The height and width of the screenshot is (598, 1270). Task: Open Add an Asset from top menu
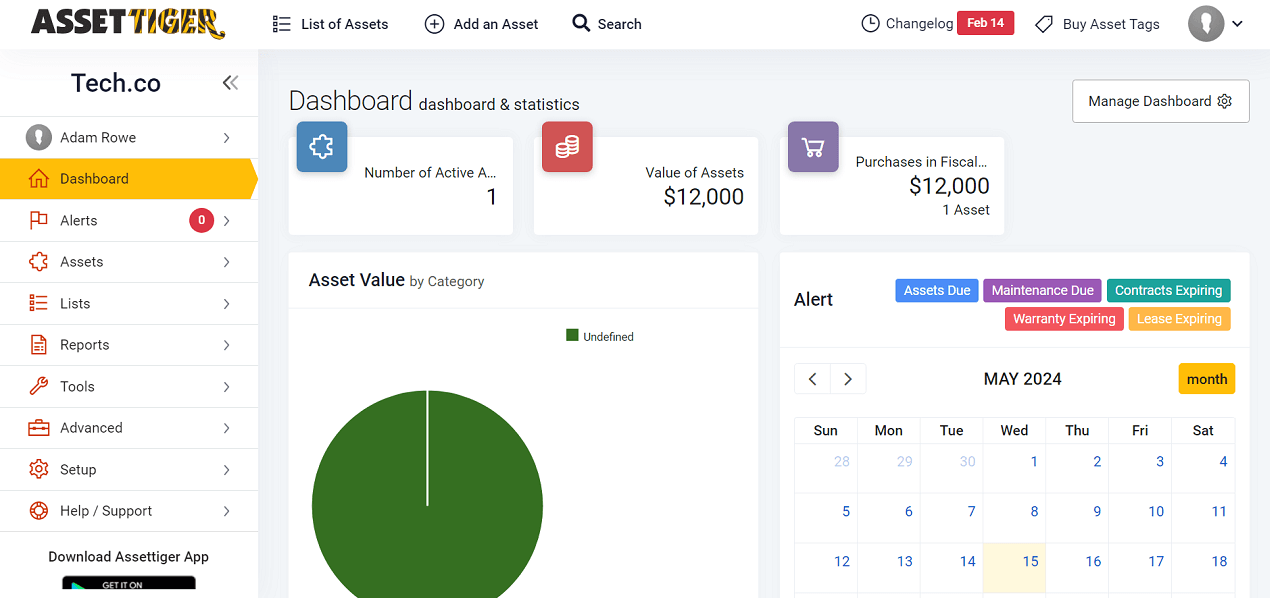click(x=481, y=24)
